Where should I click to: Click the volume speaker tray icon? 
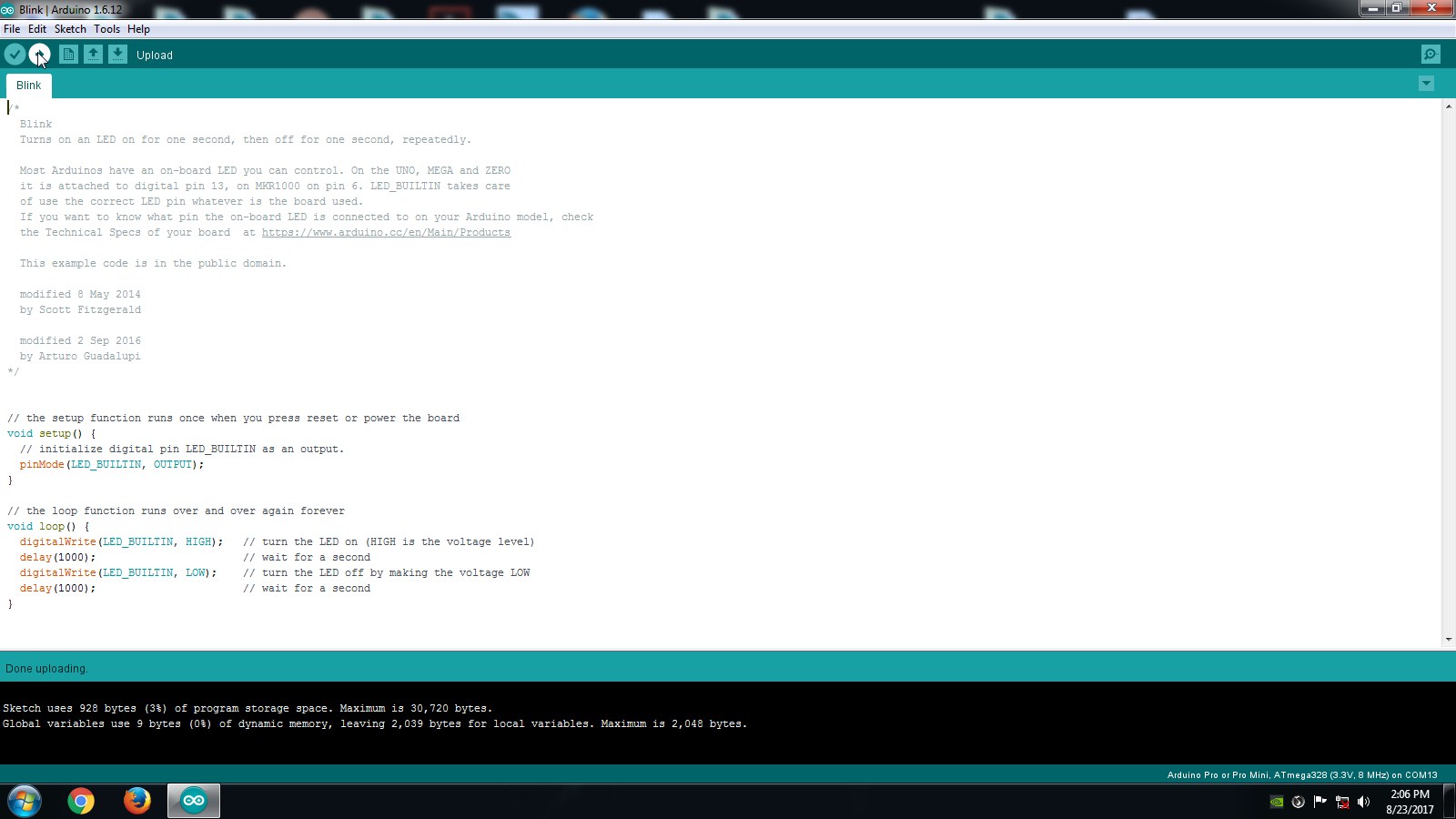coord(1363,802)
